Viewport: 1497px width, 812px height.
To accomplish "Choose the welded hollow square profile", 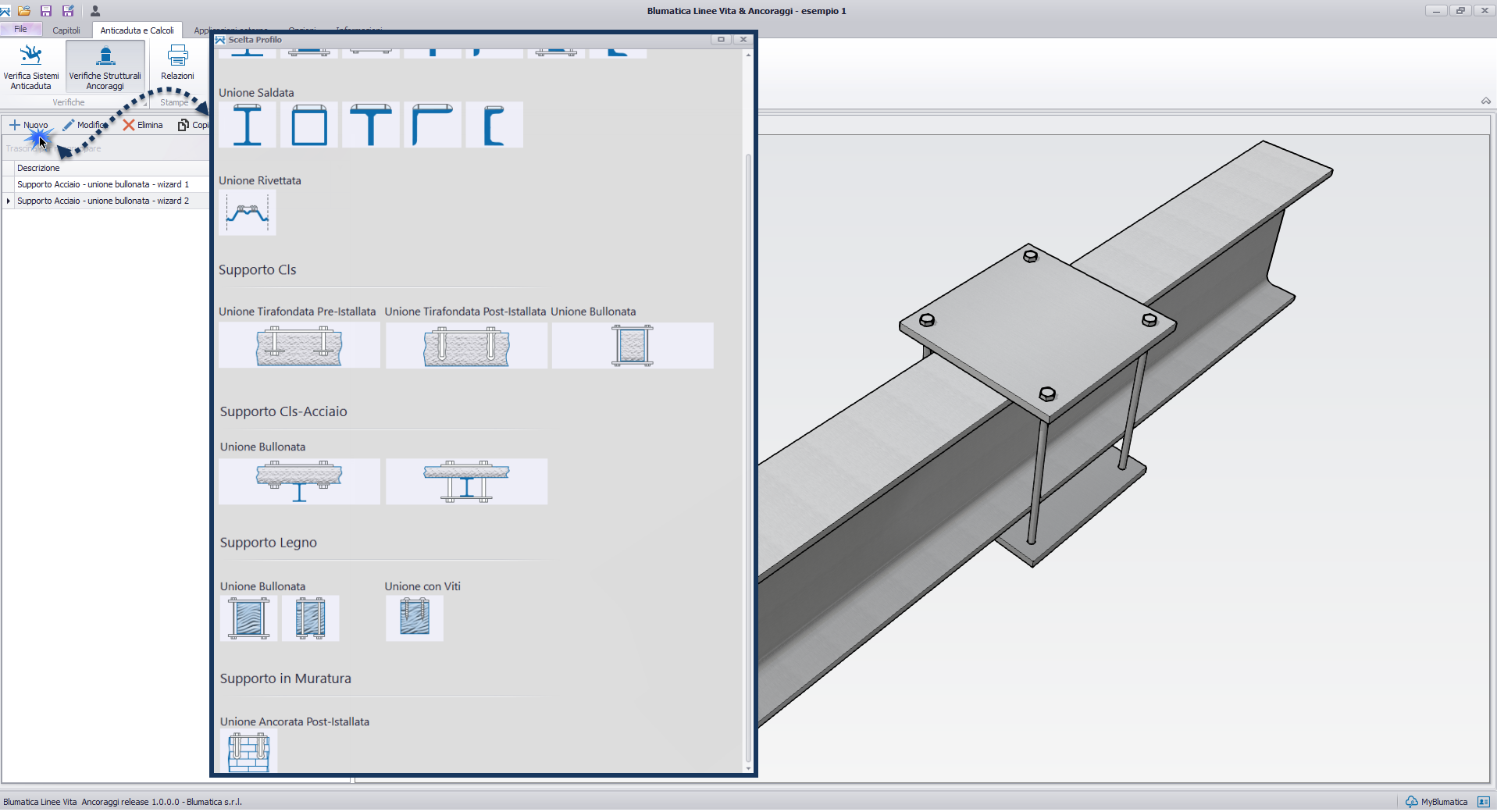I will click(x=309, y=125).
